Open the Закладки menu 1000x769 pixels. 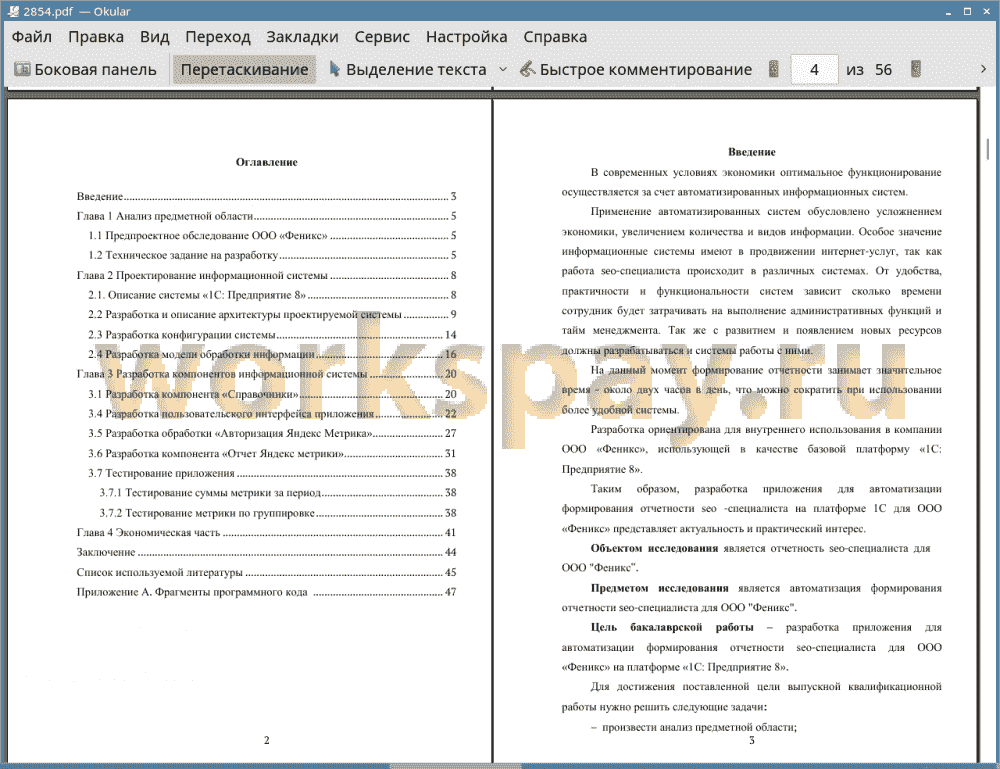tap(302, 37)
